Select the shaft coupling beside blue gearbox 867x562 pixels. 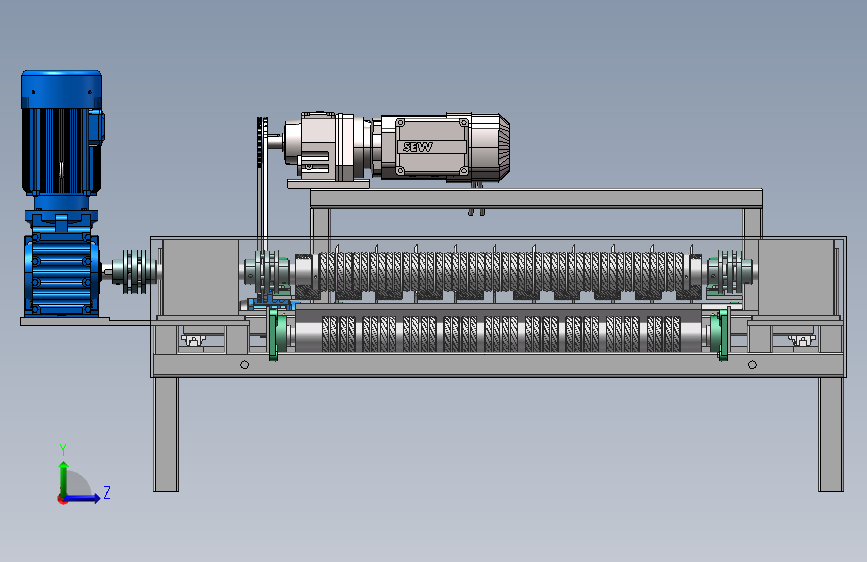pyautogui.click(x=133, y=271)
